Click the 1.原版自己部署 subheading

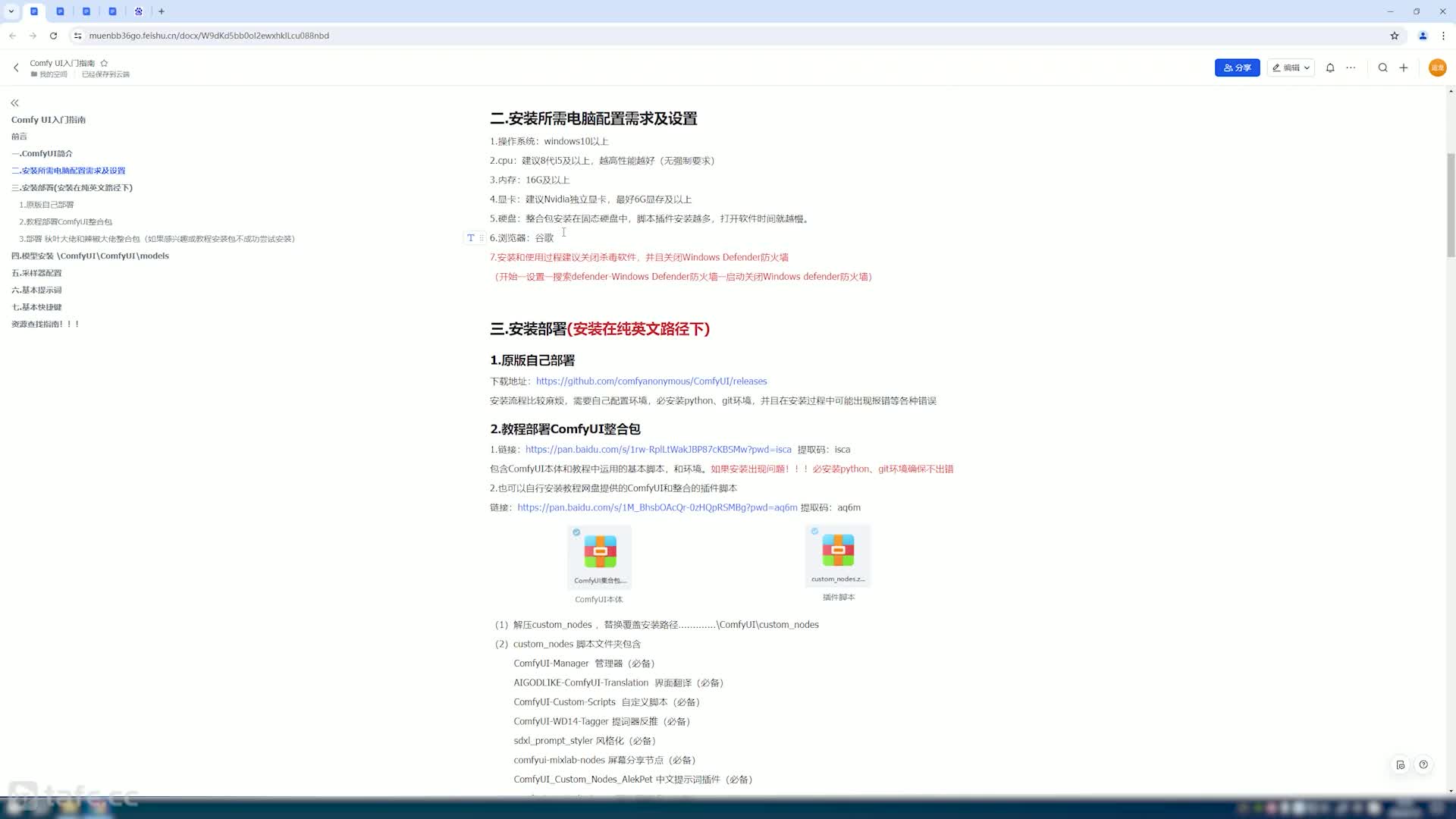pyautogui.click(x=532, y=360)
